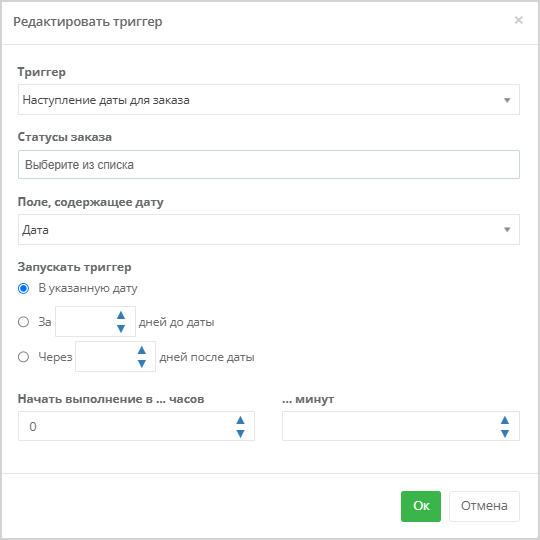The height and width of the screenshot is (540, 540).
Task: Decrease the hours value with down arrow
Action: click(x=240, y=434)
